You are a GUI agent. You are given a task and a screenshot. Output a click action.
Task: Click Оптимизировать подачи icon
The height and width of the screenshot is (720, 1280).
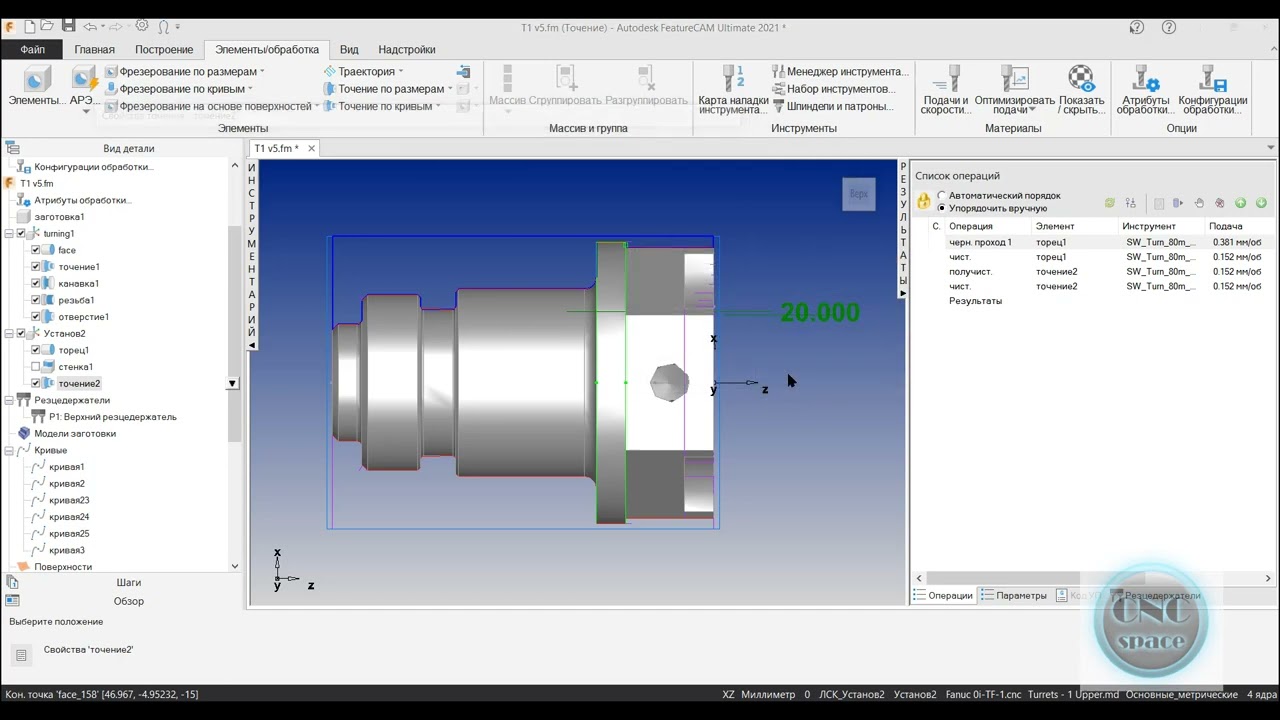pyautogui.click(x=1015, y=78)
